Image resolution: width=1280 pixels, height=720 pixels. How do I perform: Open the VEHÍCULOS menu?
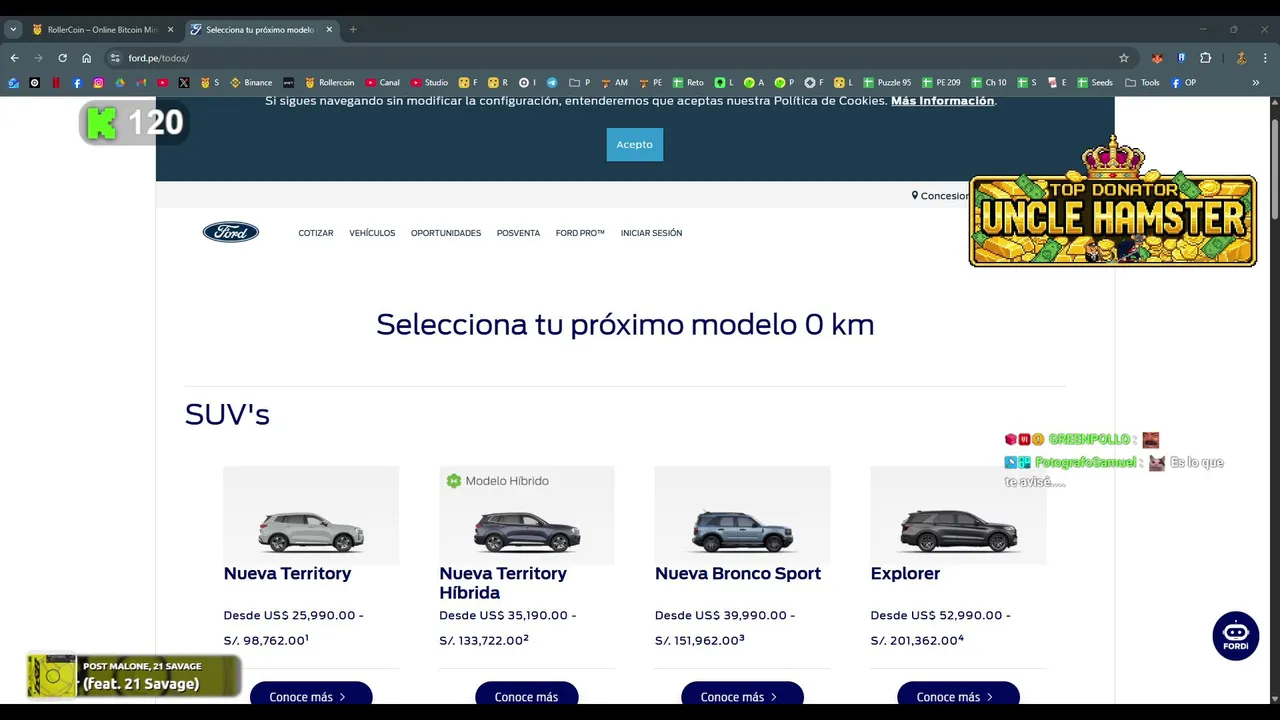(x=372, y=233)
